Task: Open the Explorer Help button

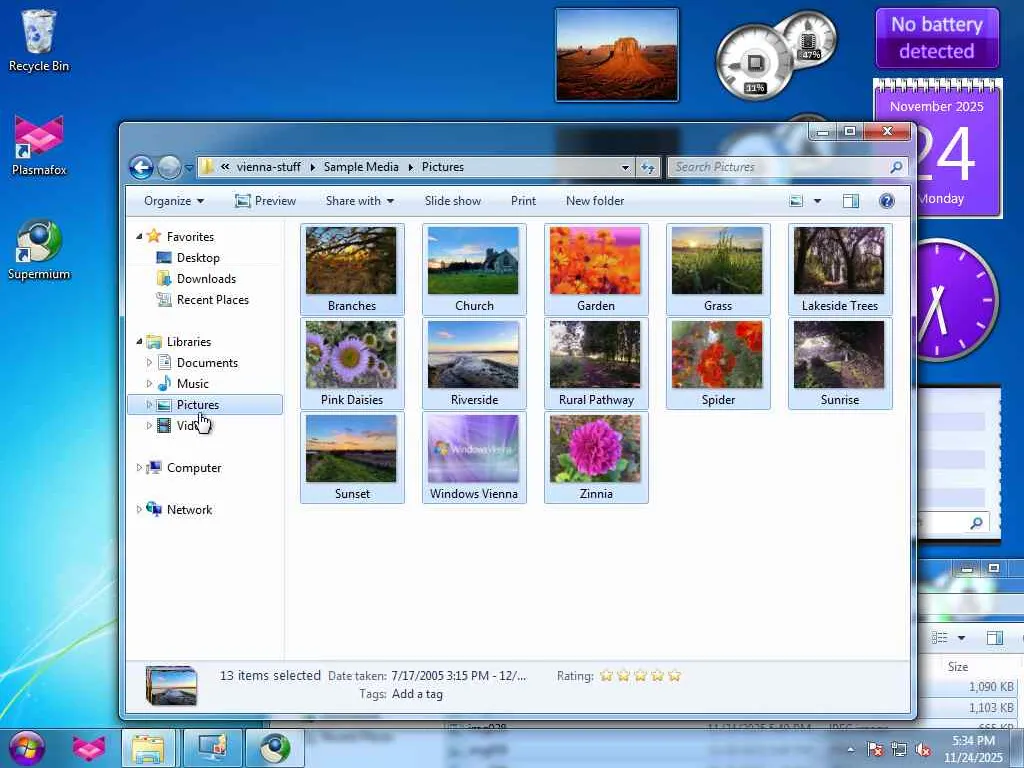Action: [886, 201]
